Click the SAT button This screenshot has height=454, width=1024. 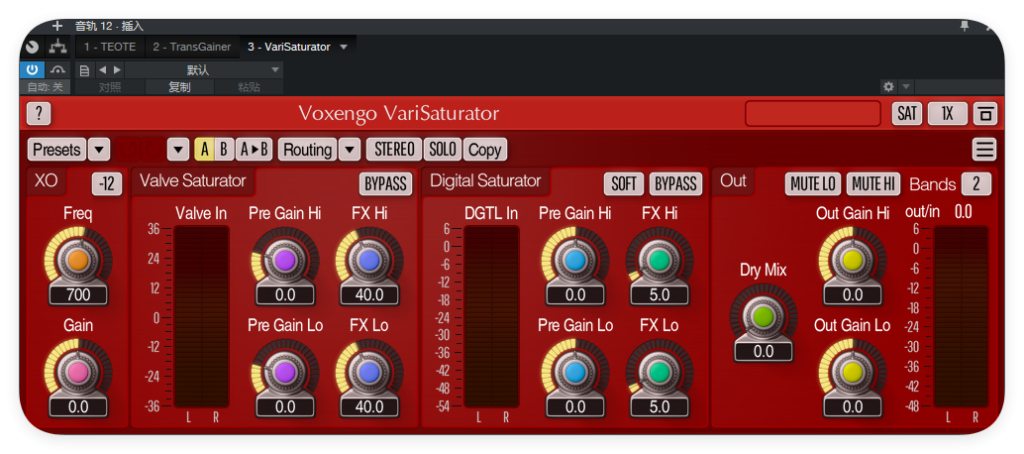(907, 114)
